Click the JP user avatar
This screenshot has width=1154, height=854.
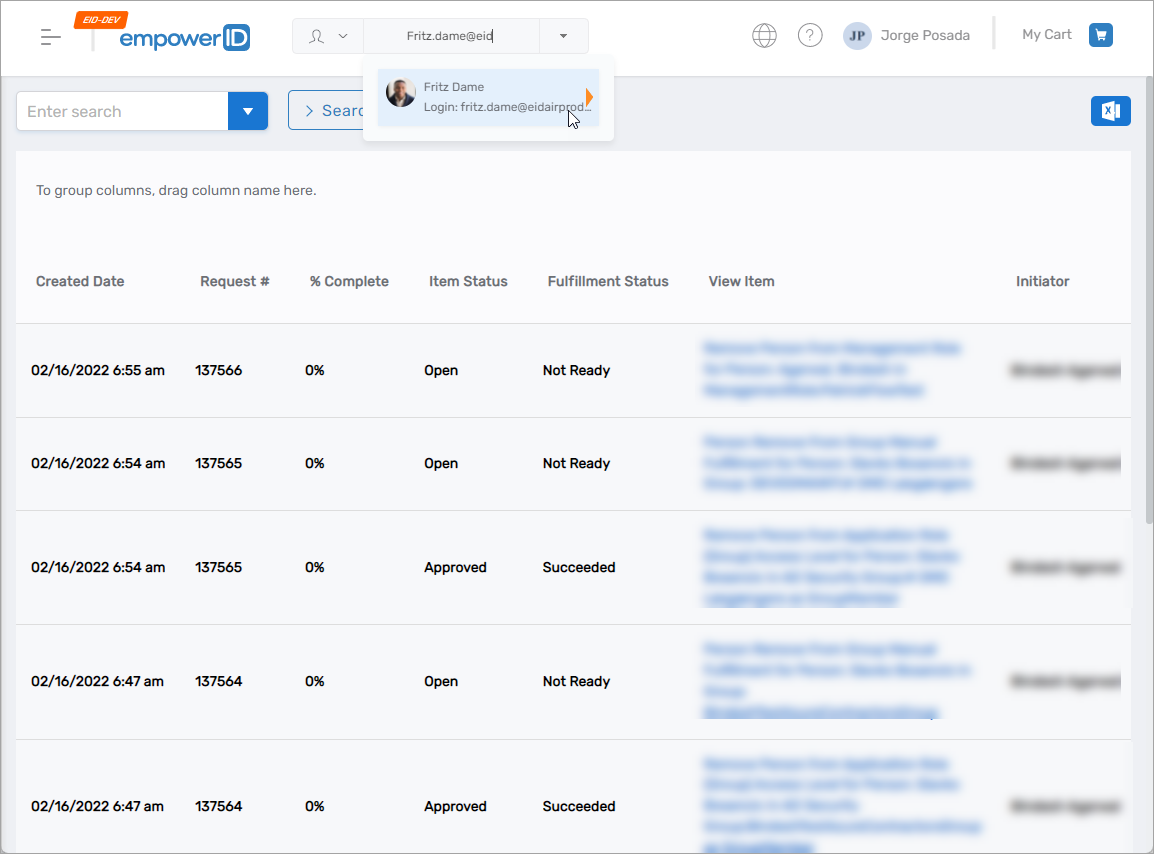[857, 36]
